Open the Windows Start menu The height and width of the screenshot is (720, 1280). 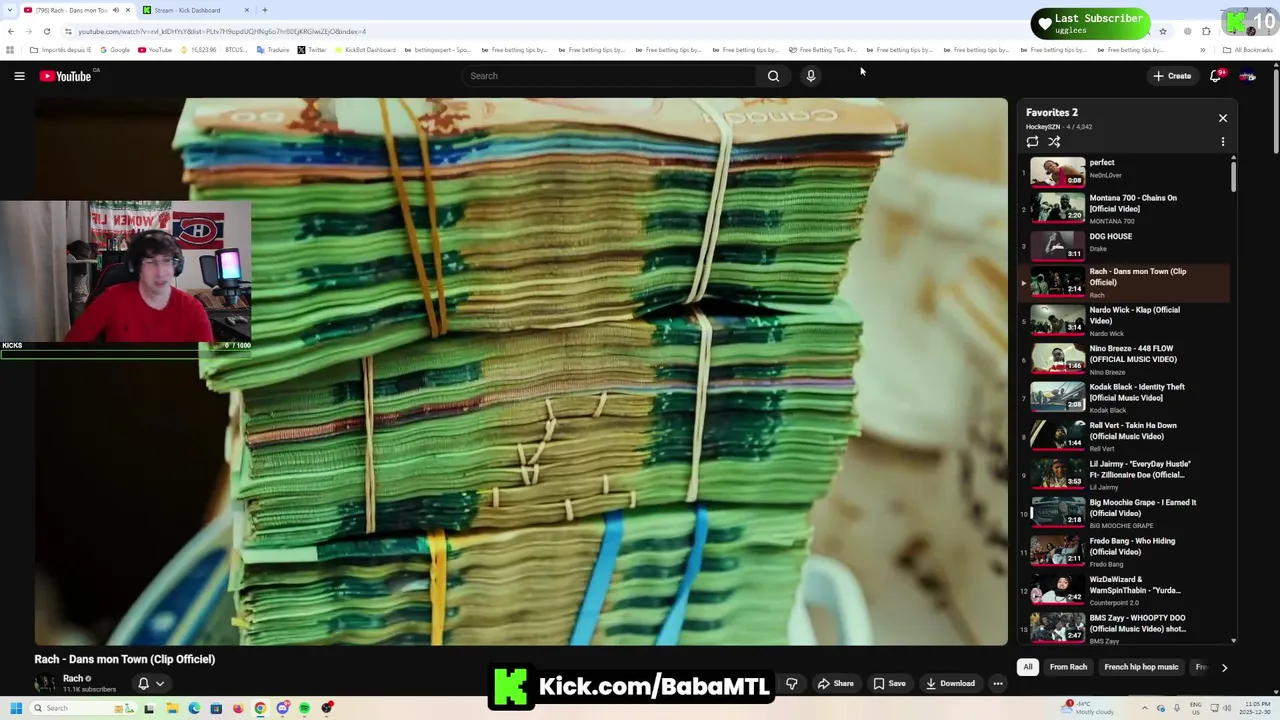(15, 708)
